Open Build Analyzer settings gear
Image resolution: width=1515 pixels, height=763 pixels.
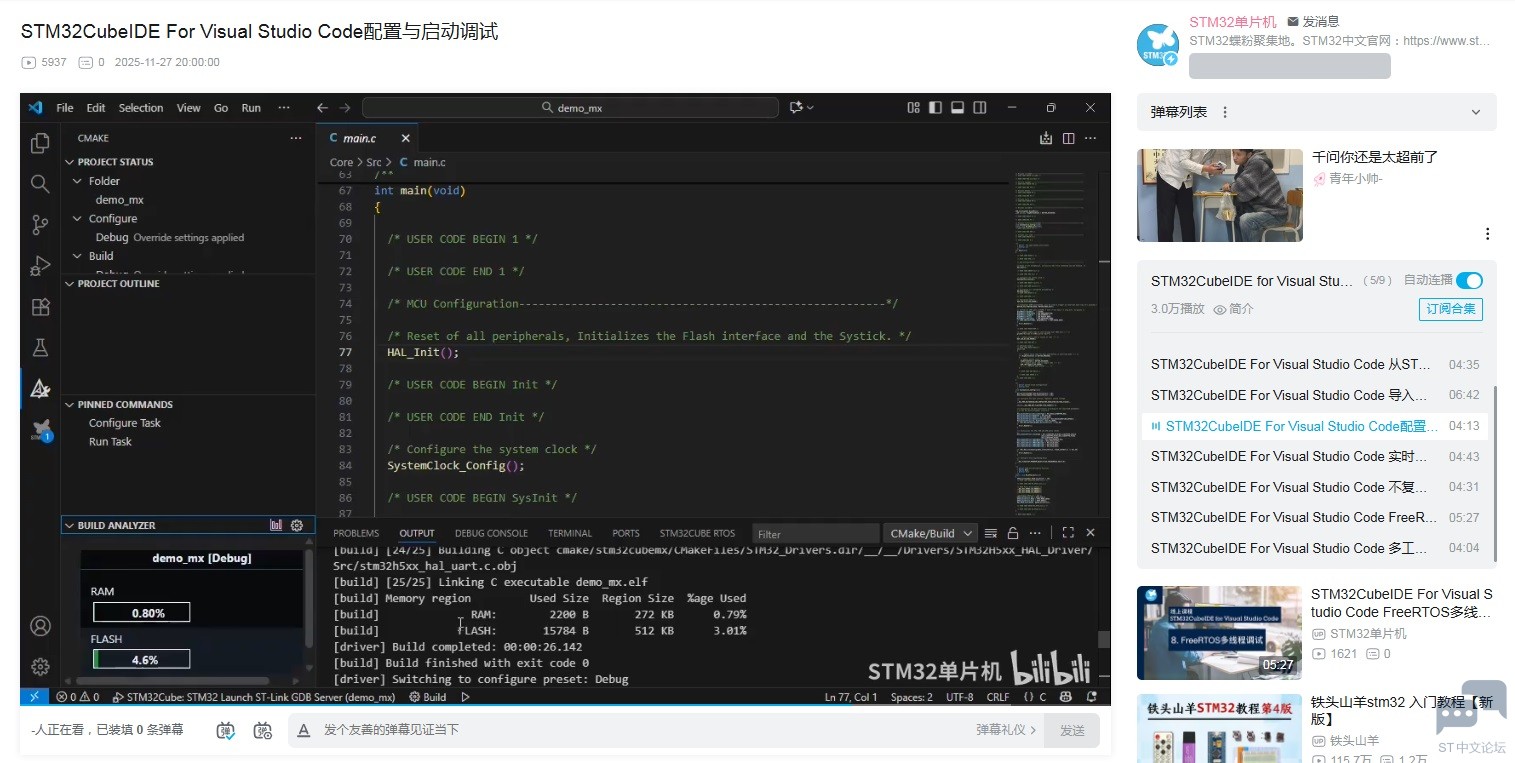pos(297,525)
